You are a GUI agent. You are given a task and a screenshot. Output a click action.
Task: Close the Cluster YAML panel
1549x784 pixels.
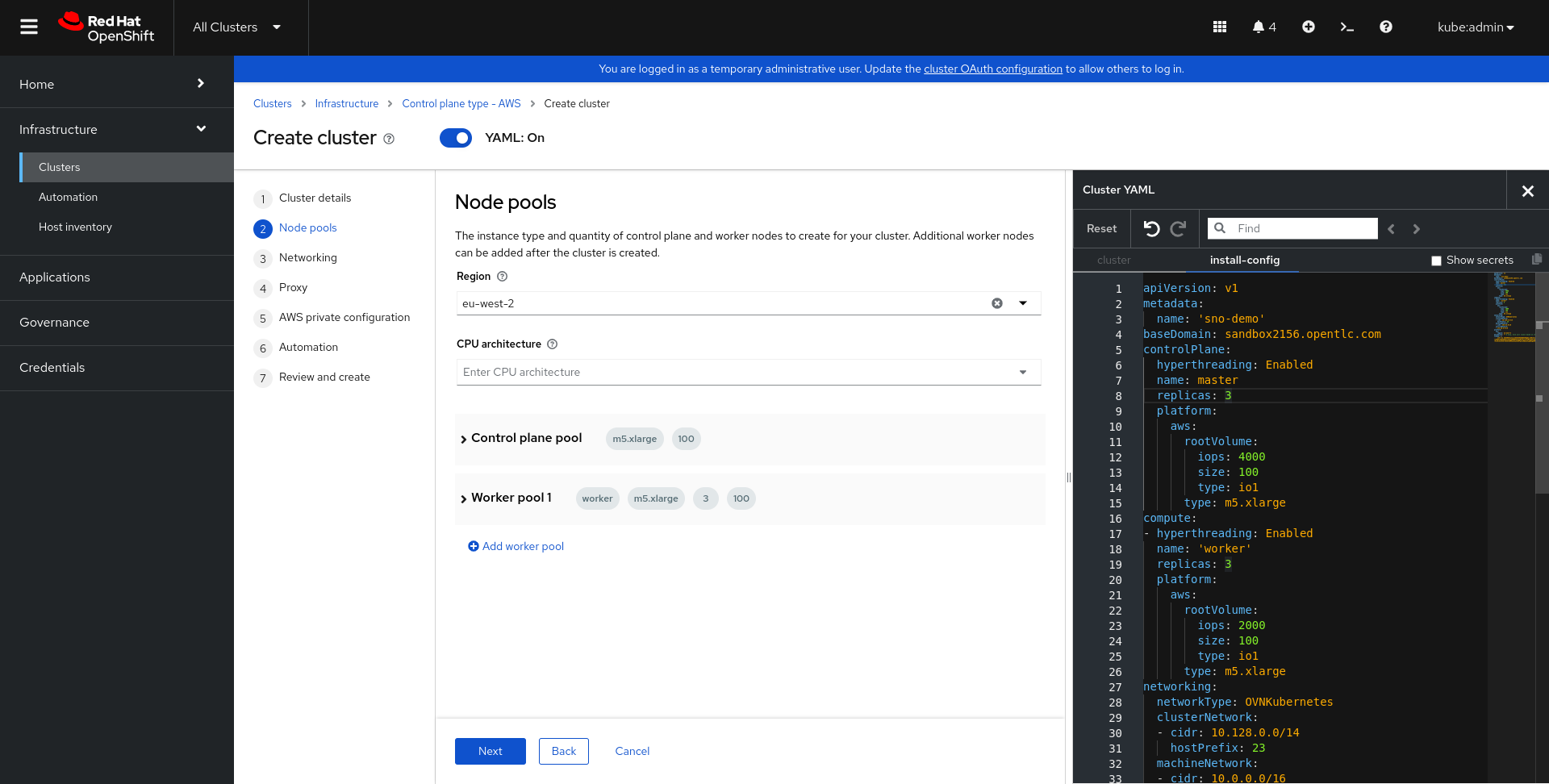coord(1528,191)
